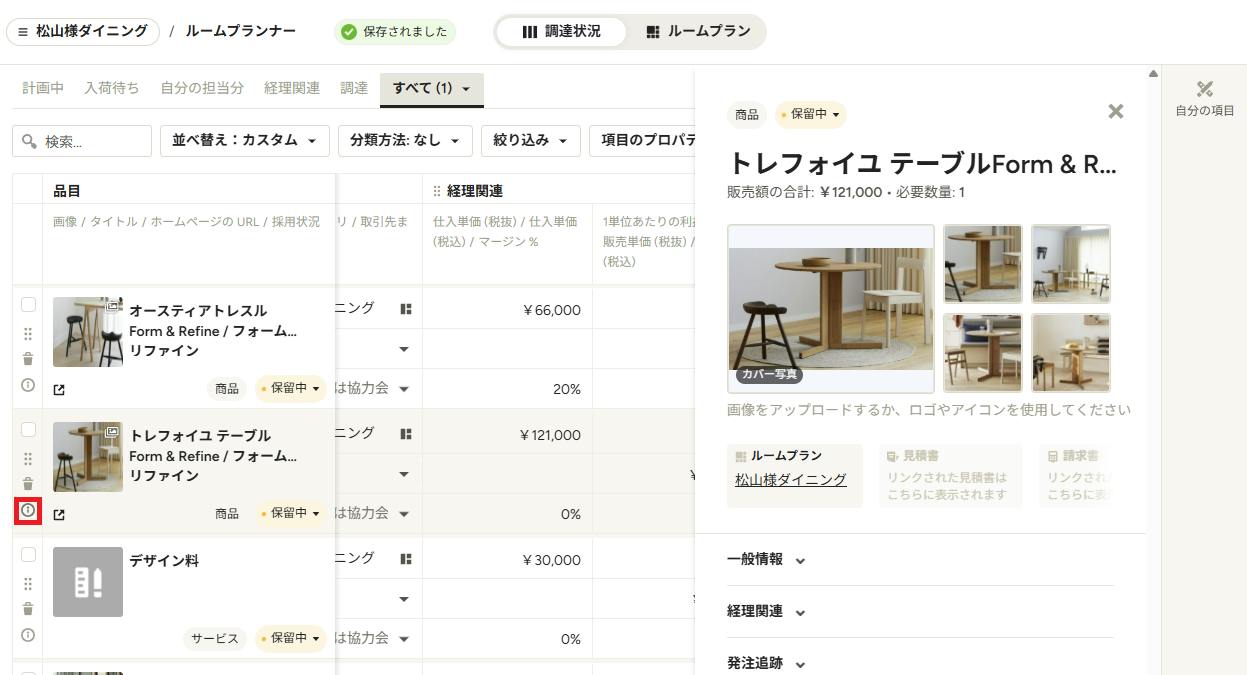Viewport: 1247px width, 675px height.
Task: Click the info icon on the デザイン料 row
Action: [28, 635]
